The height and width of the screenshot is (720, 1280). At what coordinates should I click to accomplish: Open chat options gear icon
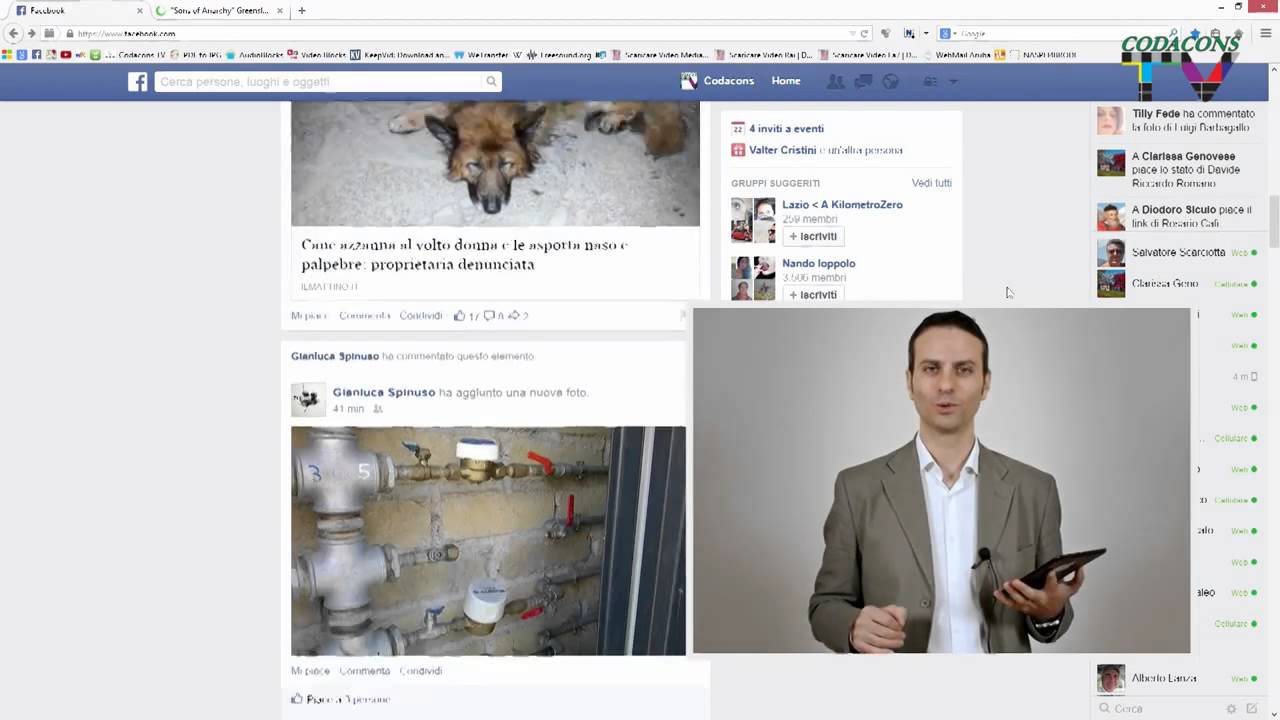tap(1231, 709)
